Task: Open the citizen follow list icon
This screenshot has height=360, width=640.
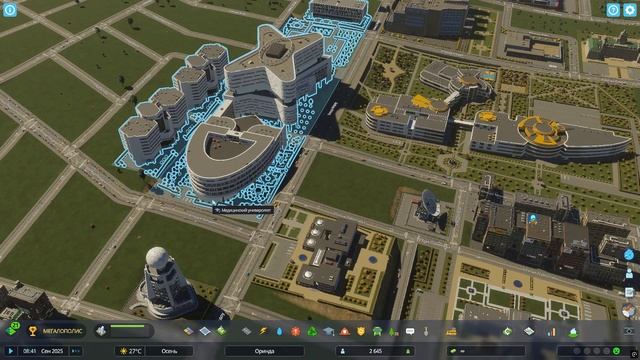Action: pos(629,273)
